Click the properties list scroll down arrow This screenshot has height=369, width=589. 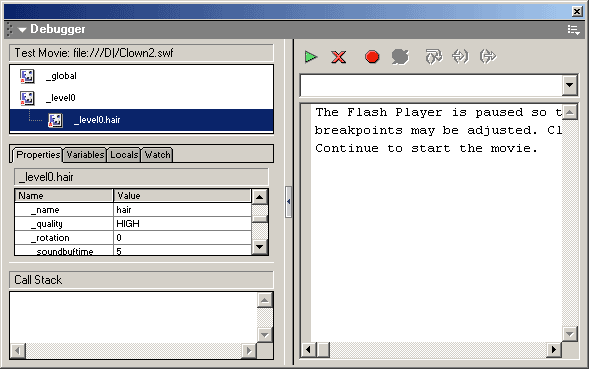260,247
